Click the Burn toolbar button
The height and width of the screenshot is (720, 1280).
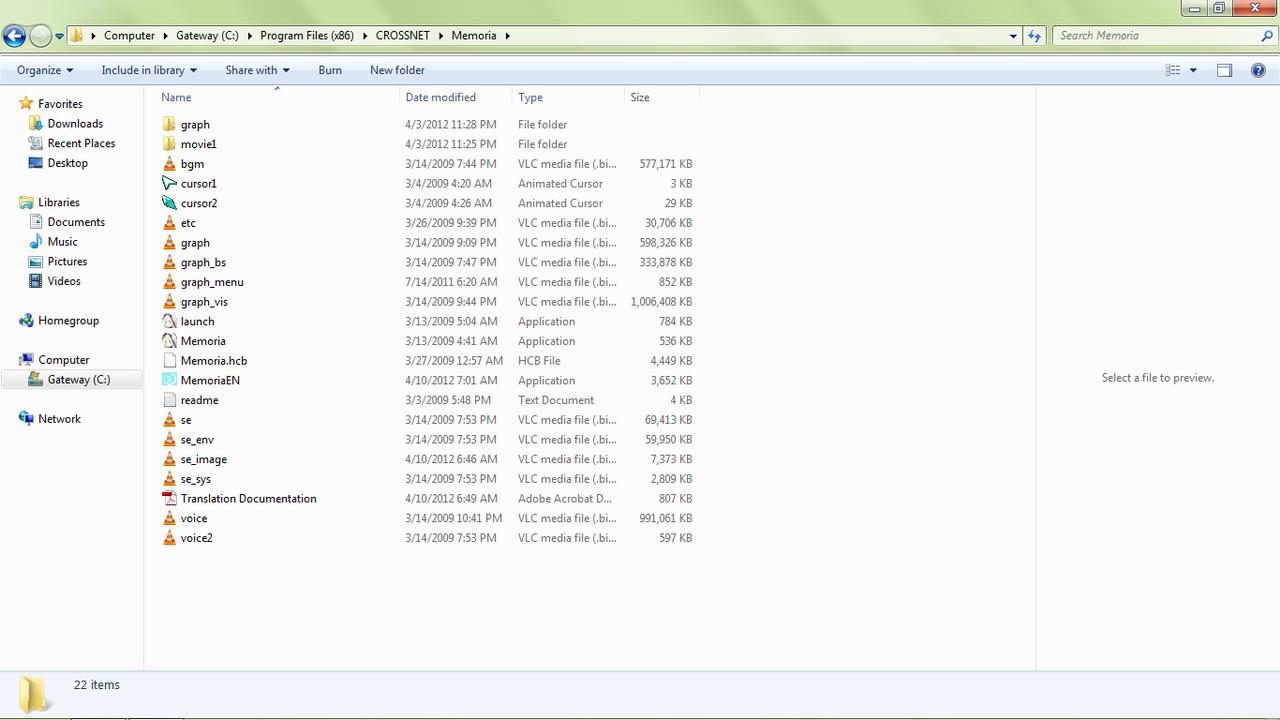coord(330,70)
